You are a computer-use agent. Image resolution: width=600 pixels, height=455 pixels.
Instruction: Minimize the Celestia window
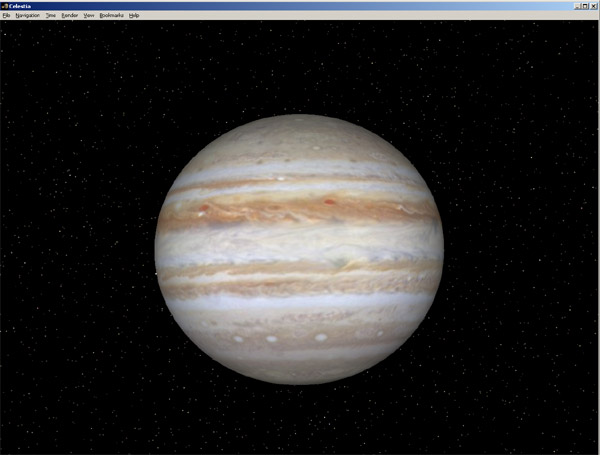tap(577, 6)
